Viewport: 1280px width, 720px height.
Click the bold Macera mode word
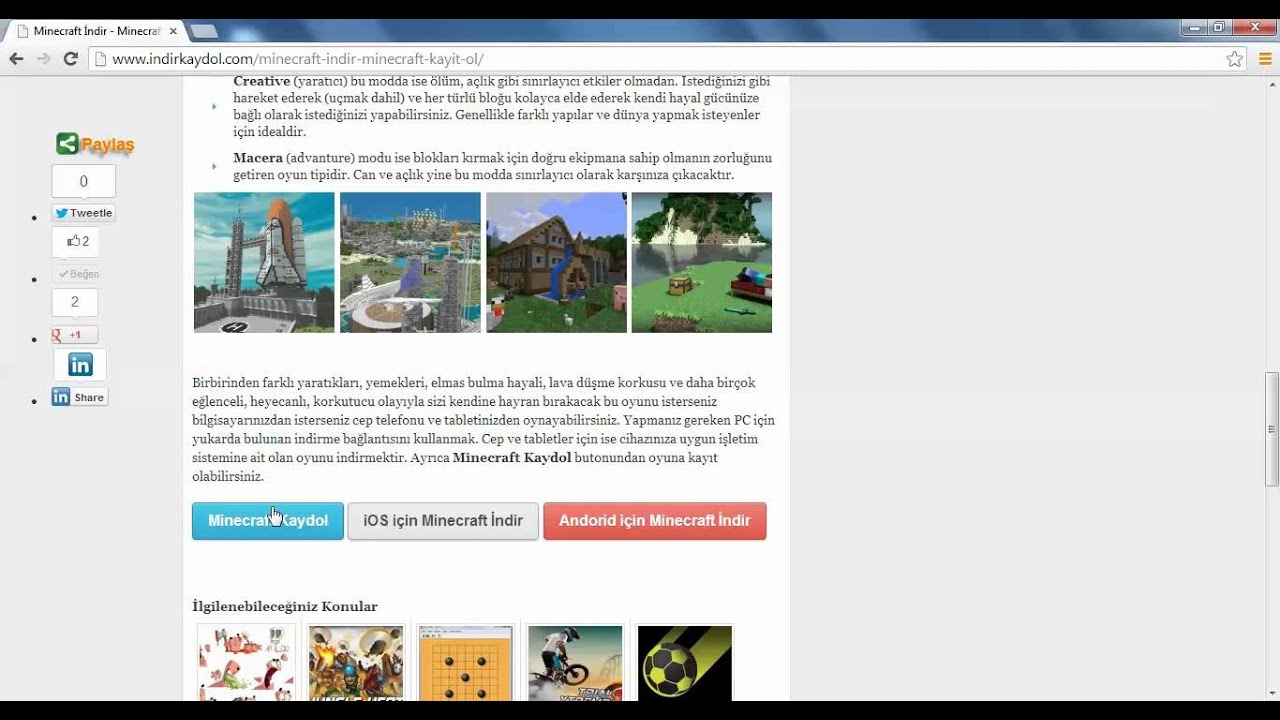click(258, 158)
